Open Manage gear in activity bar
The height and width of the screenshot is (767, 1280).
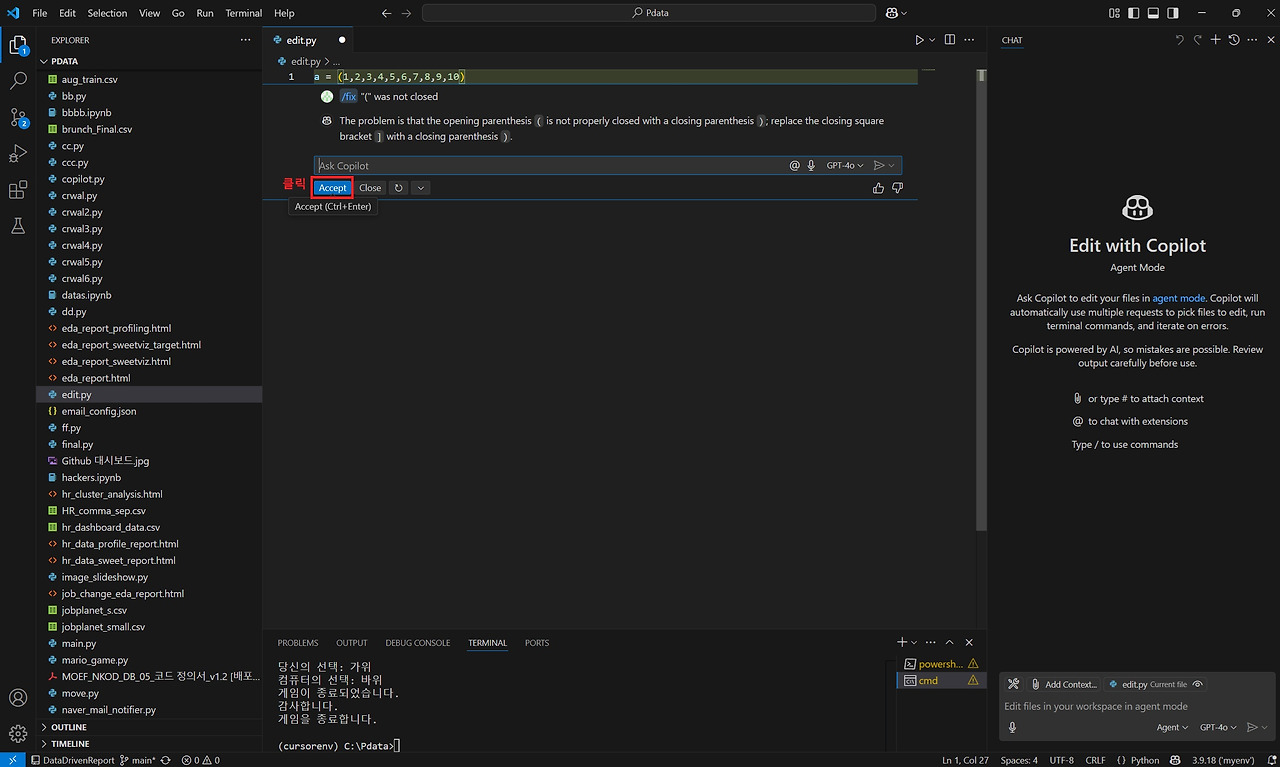point(18,734)
